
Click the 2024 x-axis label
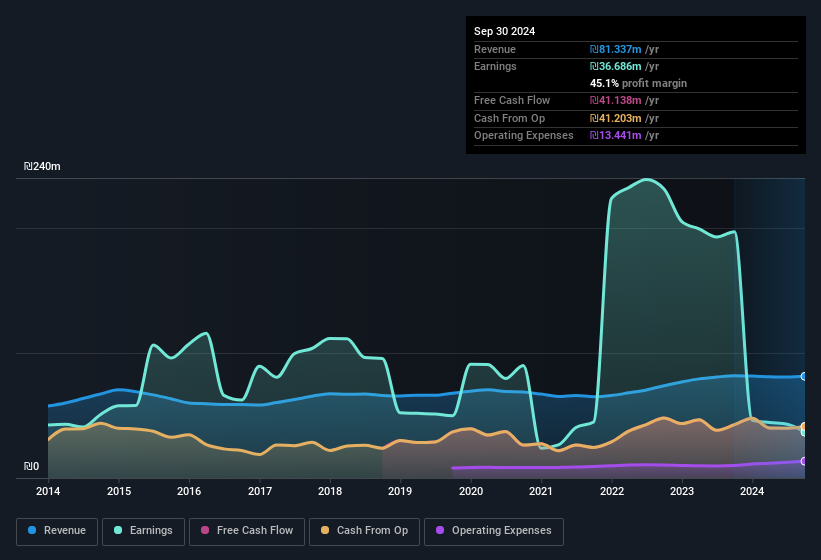pyautogui.click(x=752, y=491)
